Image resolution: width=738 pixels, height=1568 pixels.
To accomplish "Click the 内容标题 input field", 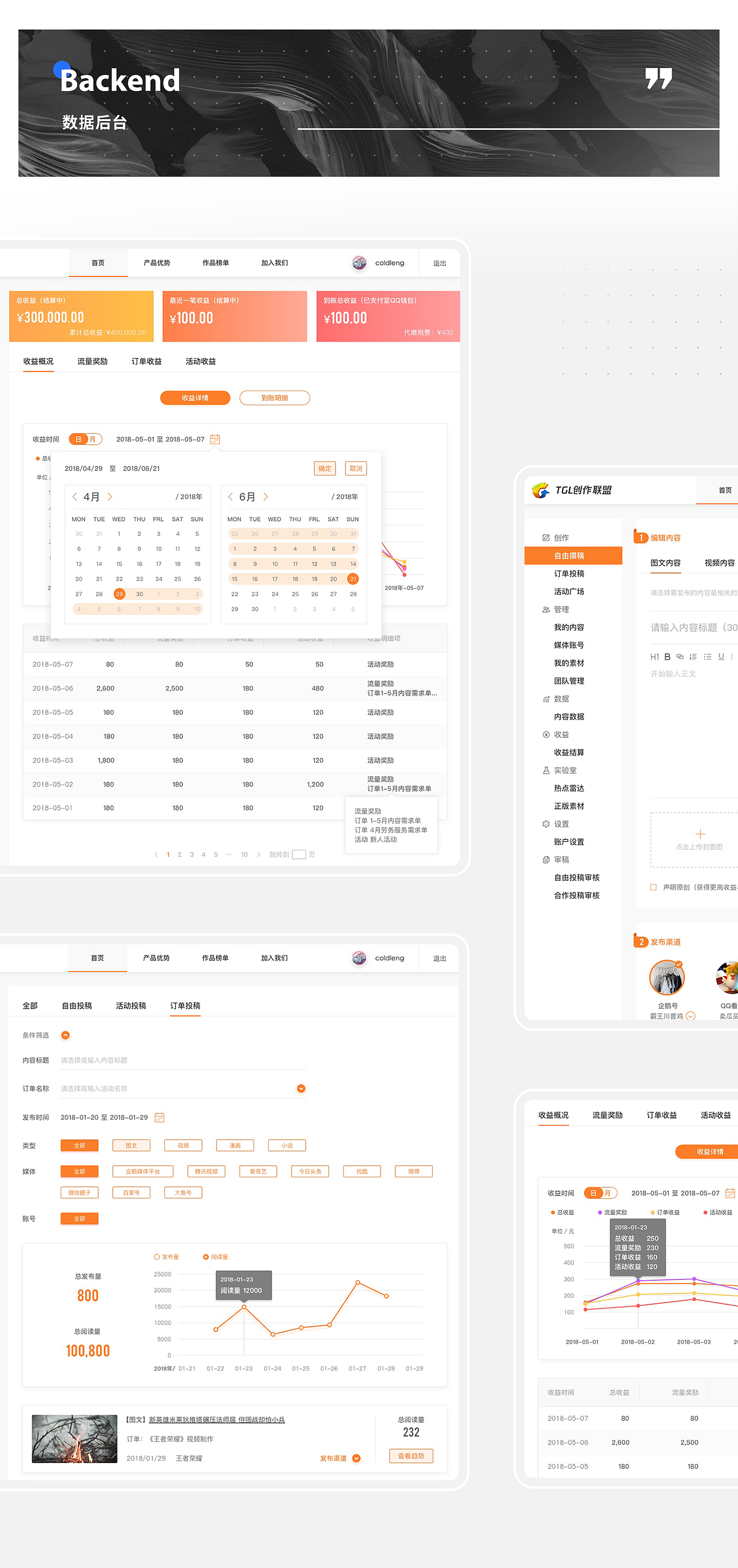I will (x=183, y=1060).
